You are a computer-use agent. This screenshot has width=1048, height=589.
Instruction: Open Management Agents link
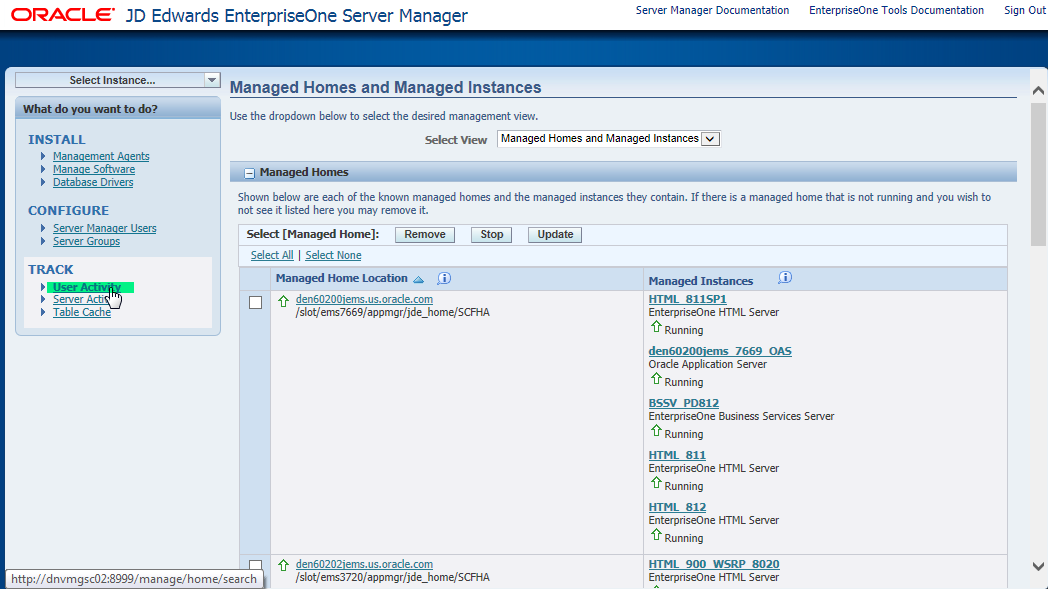[101, 156]
